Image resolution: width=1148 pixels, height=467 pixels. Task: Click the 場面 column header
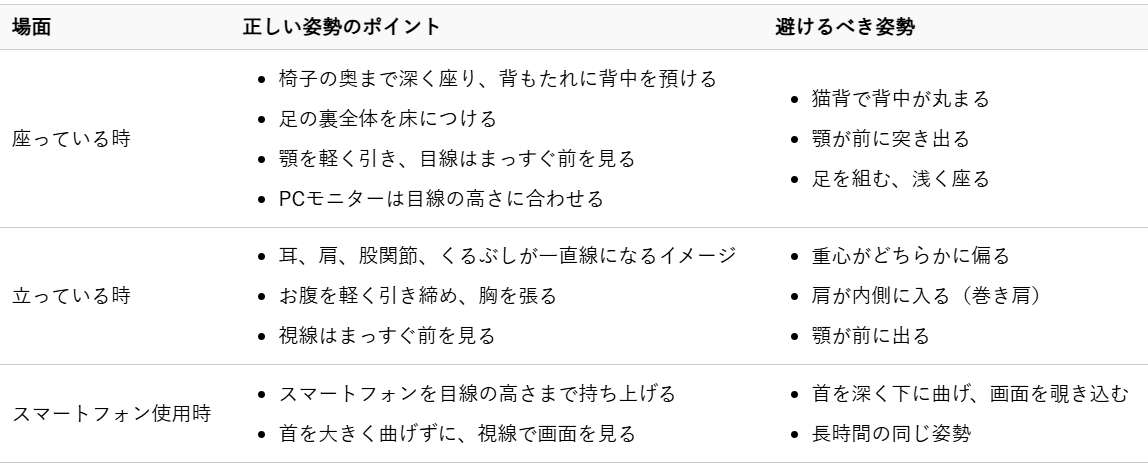31,27
